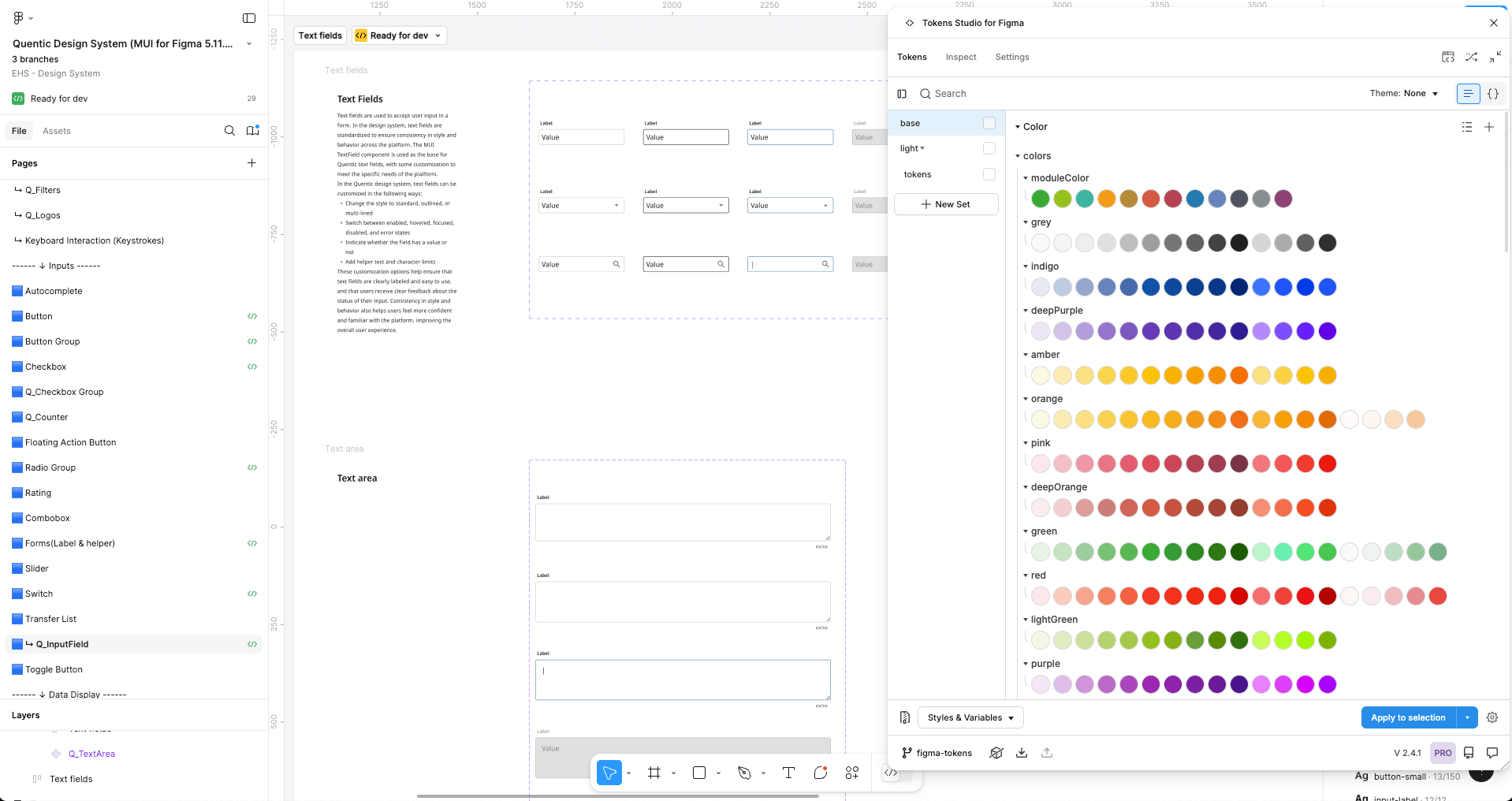The width and height of the screenshot is (1512, 801).
Task: Open the Theme: None dropdown
Action: 1404,94
